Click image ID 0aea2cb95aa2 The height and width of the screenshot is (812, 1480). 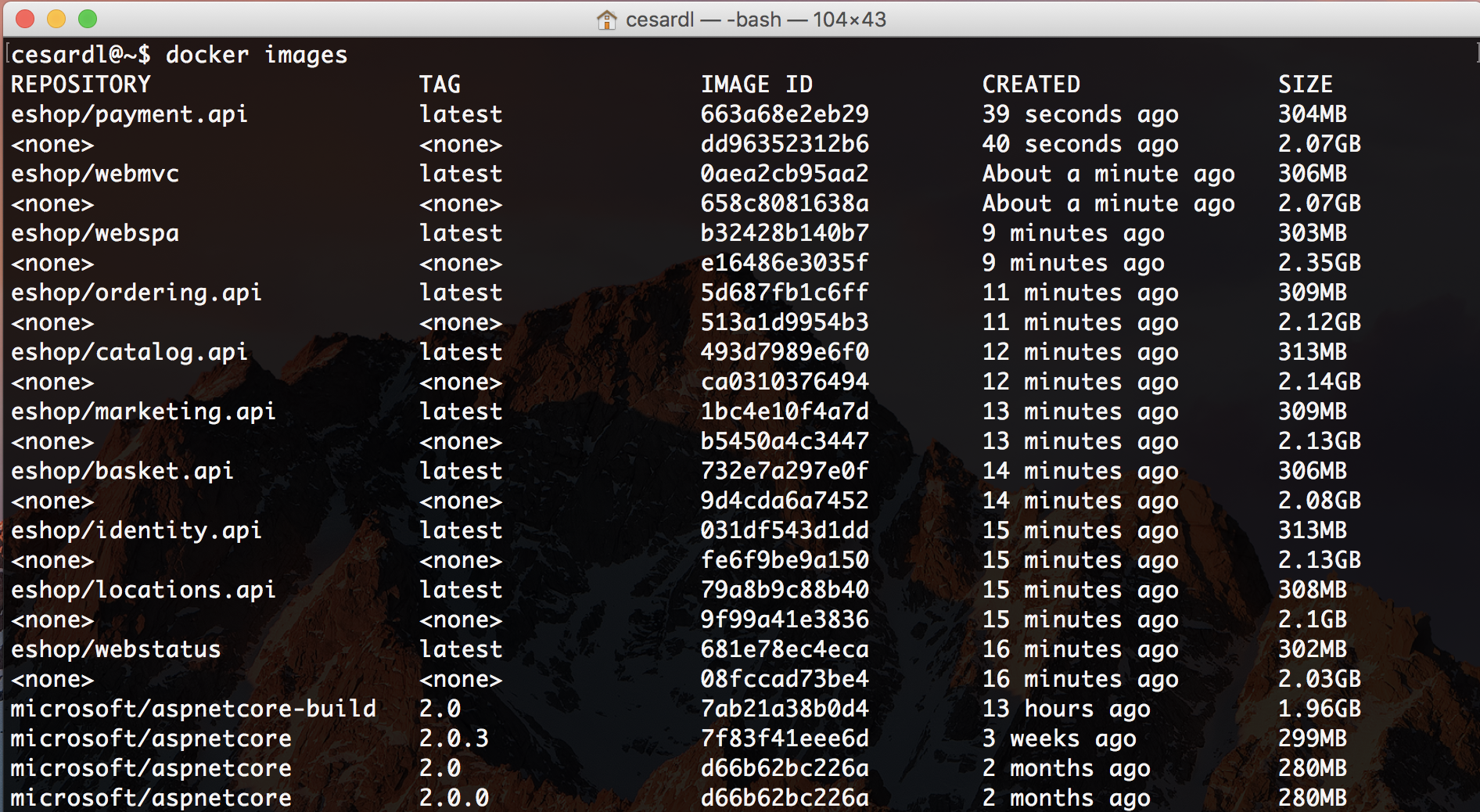(785, 174)
